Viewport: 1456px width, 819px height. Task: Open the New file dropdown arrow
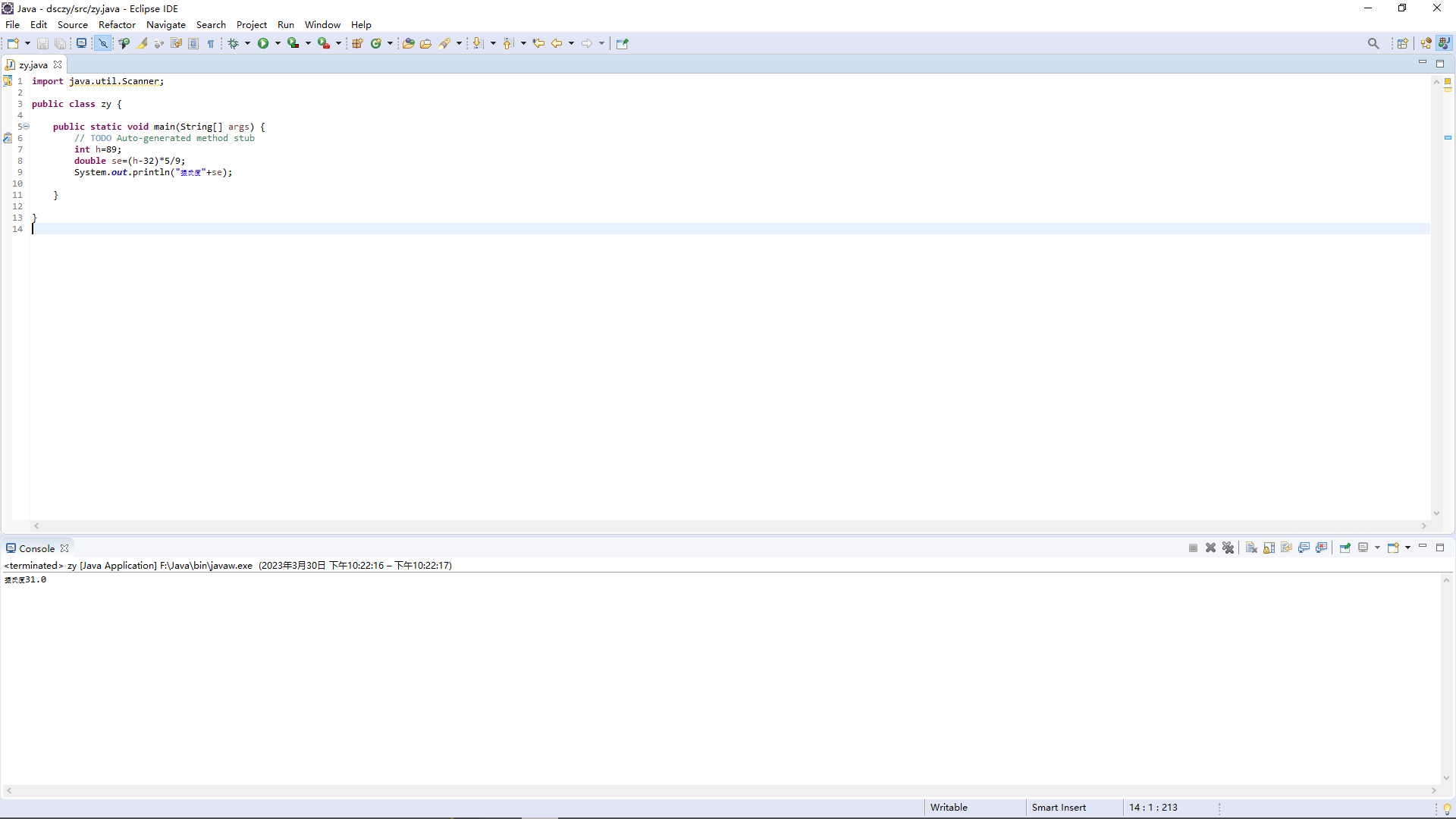[x=27, y=44]
